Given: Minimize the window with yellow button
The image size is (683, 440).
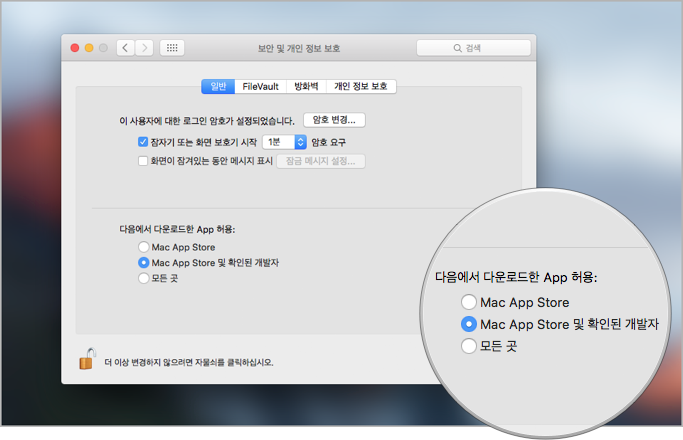Looking at the screenshot, I should 89,48.
